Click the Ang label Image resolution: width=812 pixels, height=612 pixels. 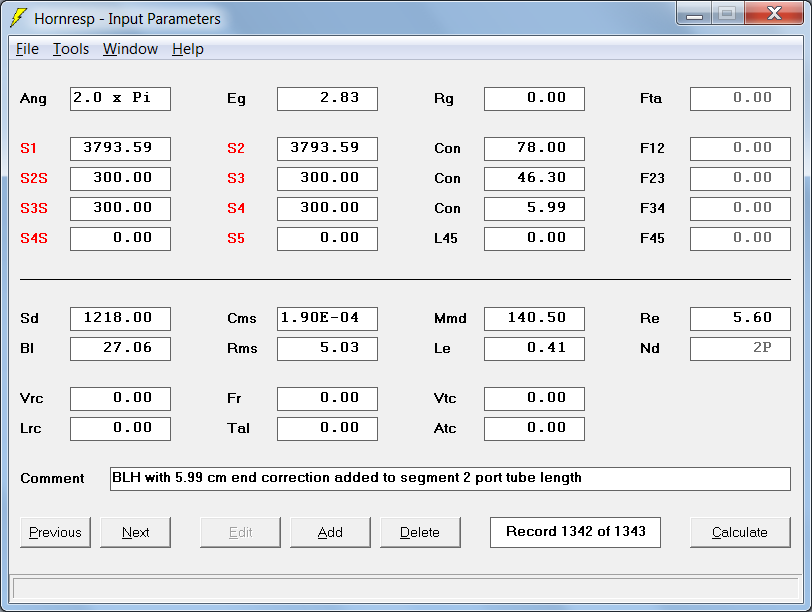33,99
